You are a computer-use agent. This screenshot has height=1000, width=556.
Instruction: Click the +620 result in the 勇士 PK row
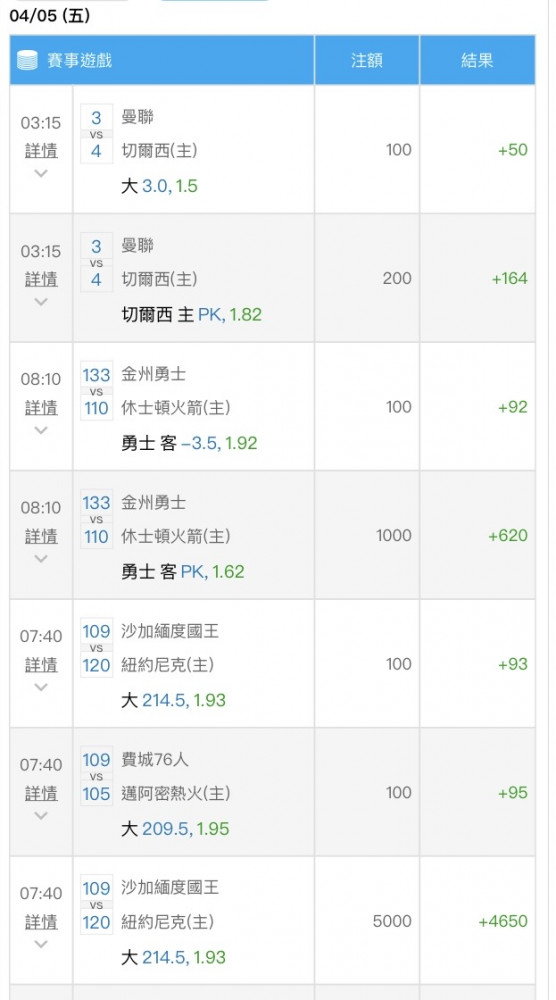click(x=508, y=536)
